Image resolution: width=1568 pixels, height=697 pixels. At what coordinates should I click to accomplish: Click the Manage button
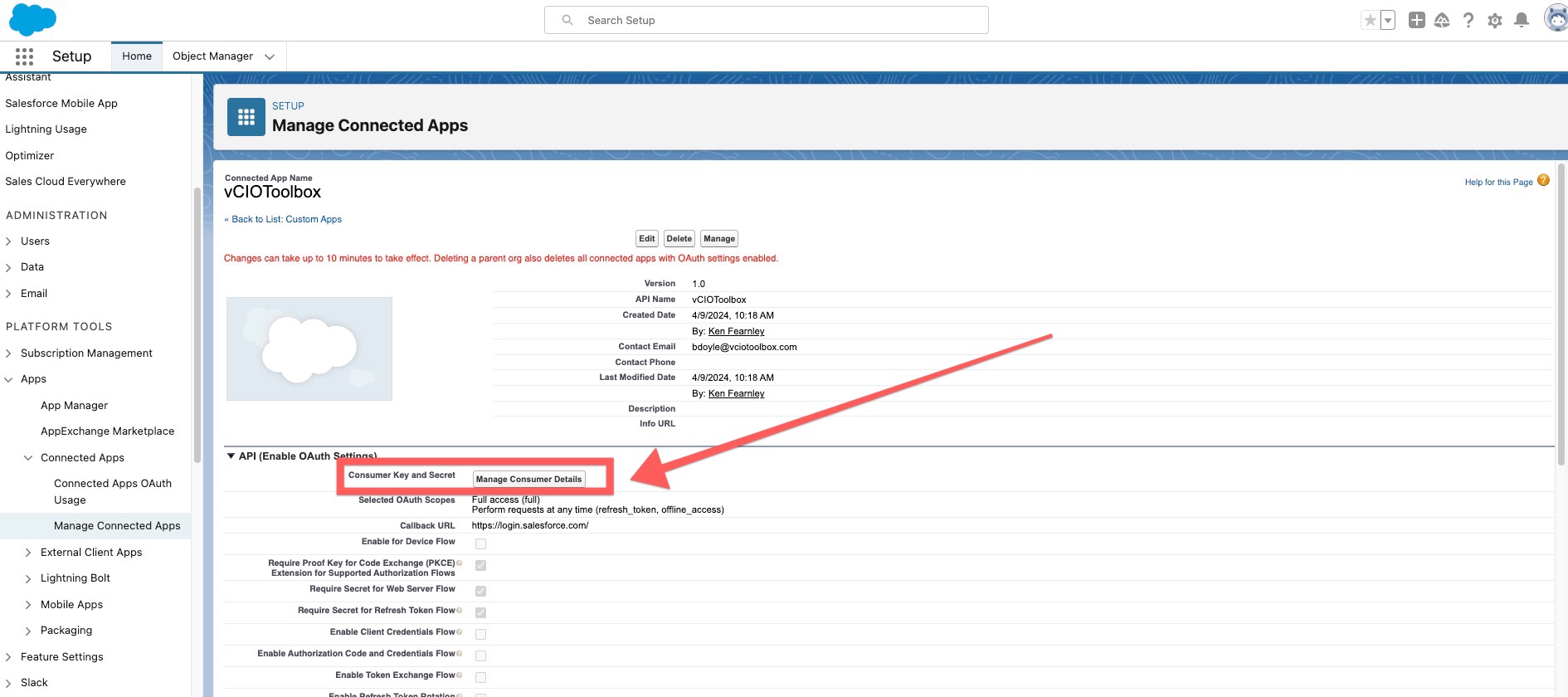(x=719, y=238)
